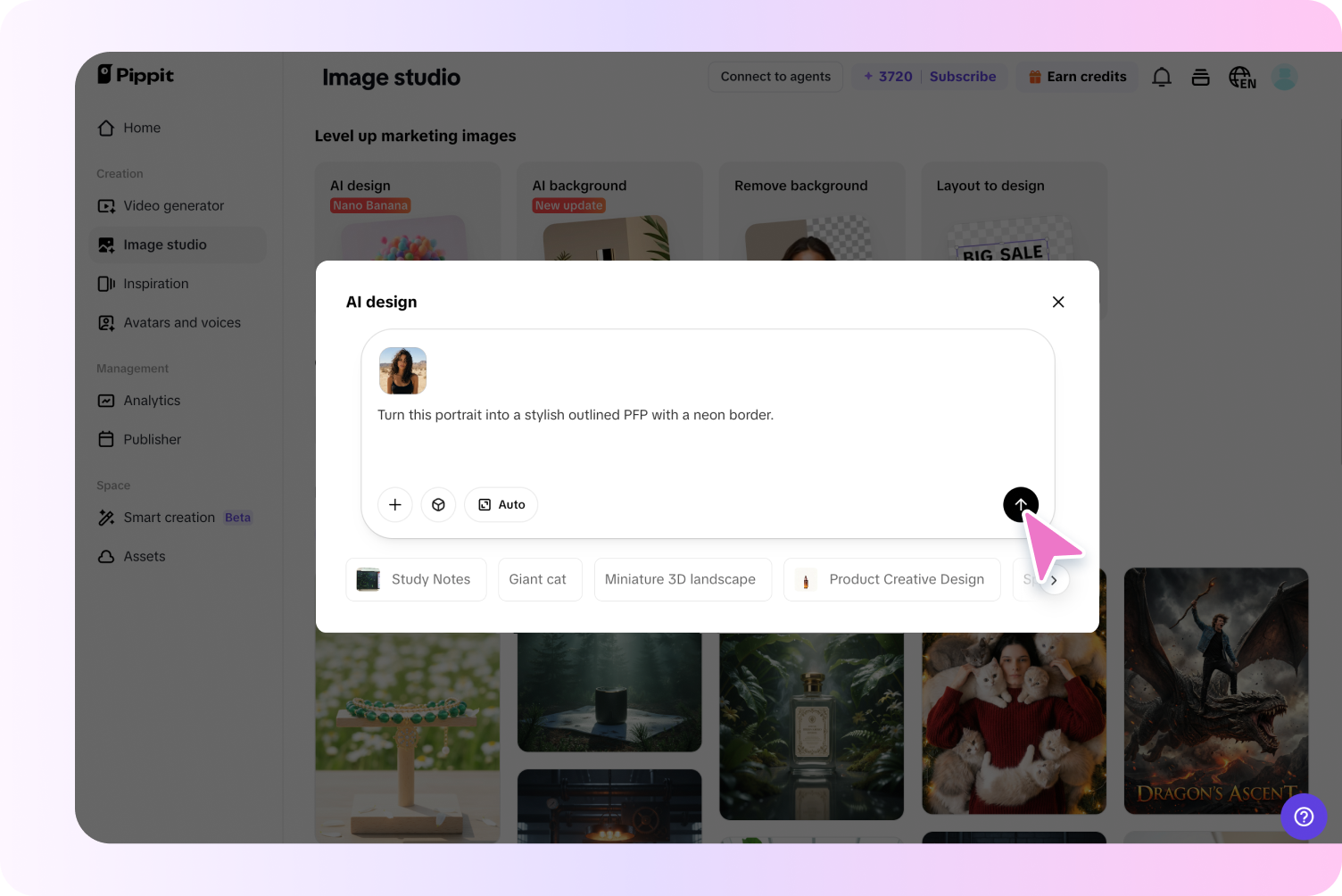1342x896 pixels.
Task: Open the notifications bell
Action: pos(1161,77)
